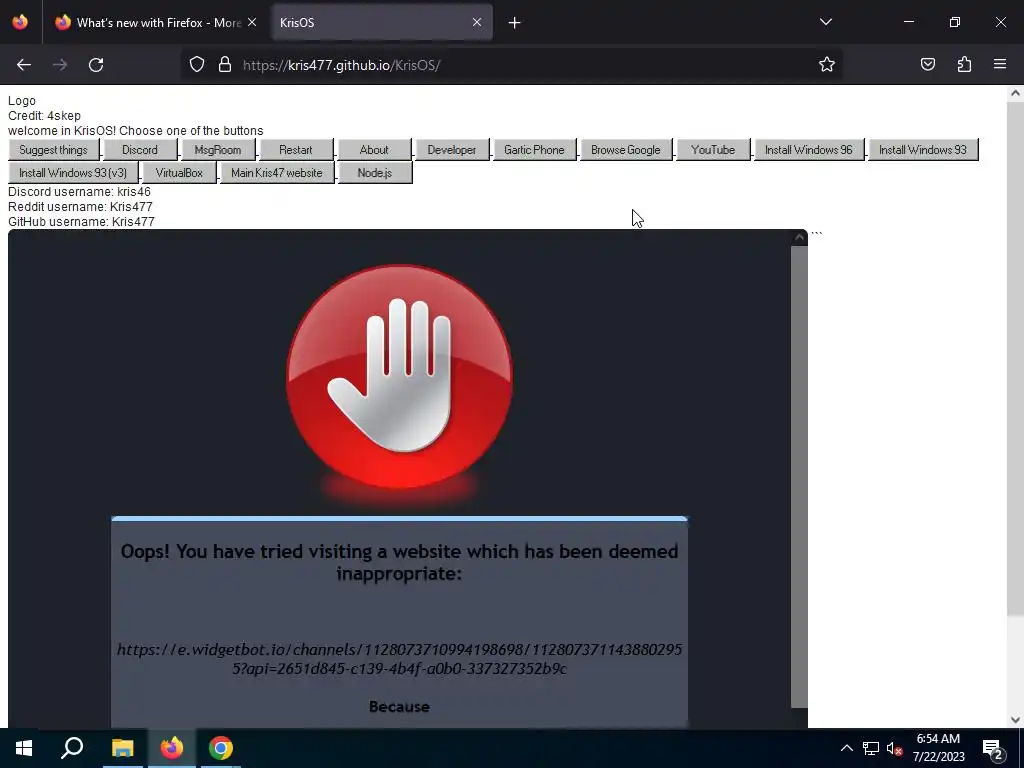Open the tracking protection shield icon
The image size is (1024, 768).
pos(197,65)
